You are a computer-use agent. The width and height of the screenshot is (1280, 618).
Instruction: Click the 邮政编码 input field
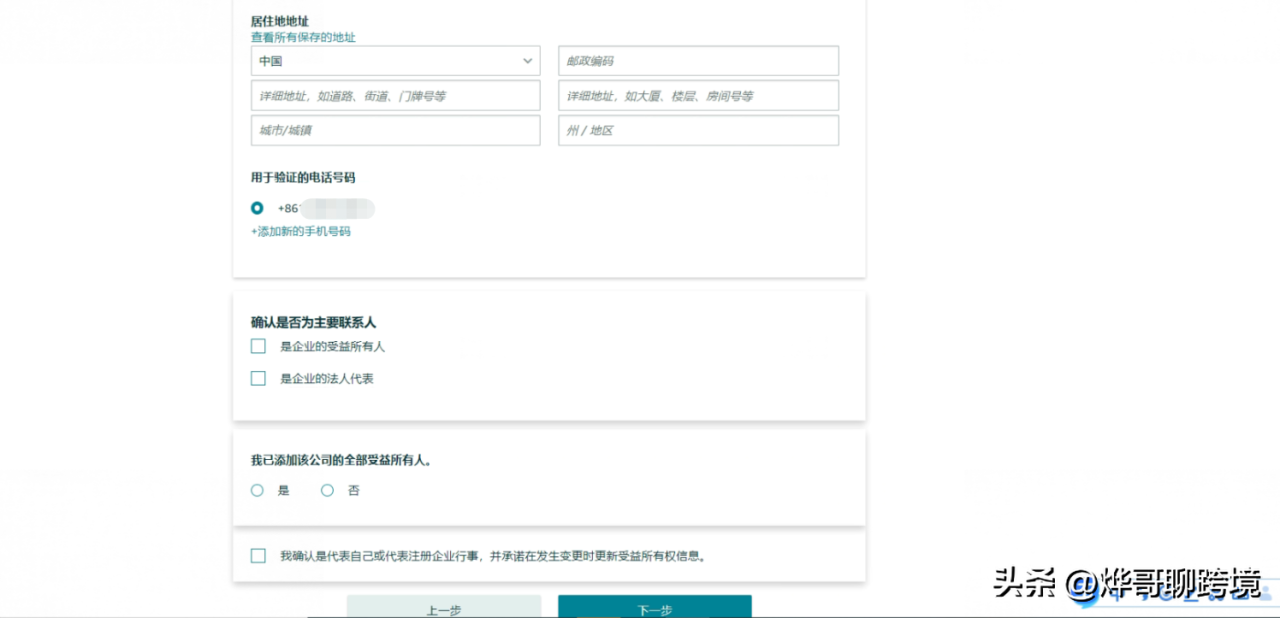pyautogui.click(x=697, y=60)
